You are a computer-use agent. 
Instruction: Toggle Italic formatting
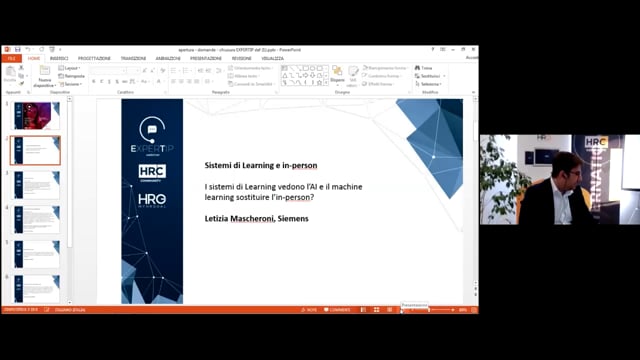coord(102,82)
